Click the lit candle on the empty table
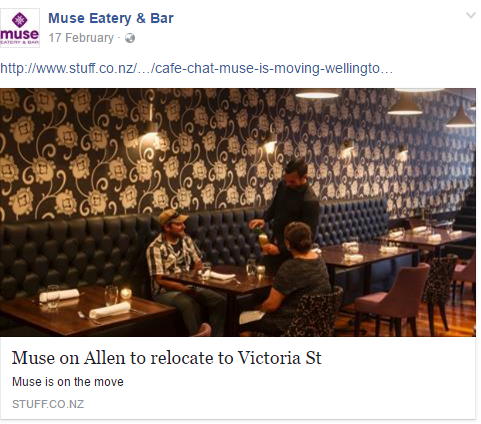The width and height of the screenshot is (481, 424). [x=126, y=293]
